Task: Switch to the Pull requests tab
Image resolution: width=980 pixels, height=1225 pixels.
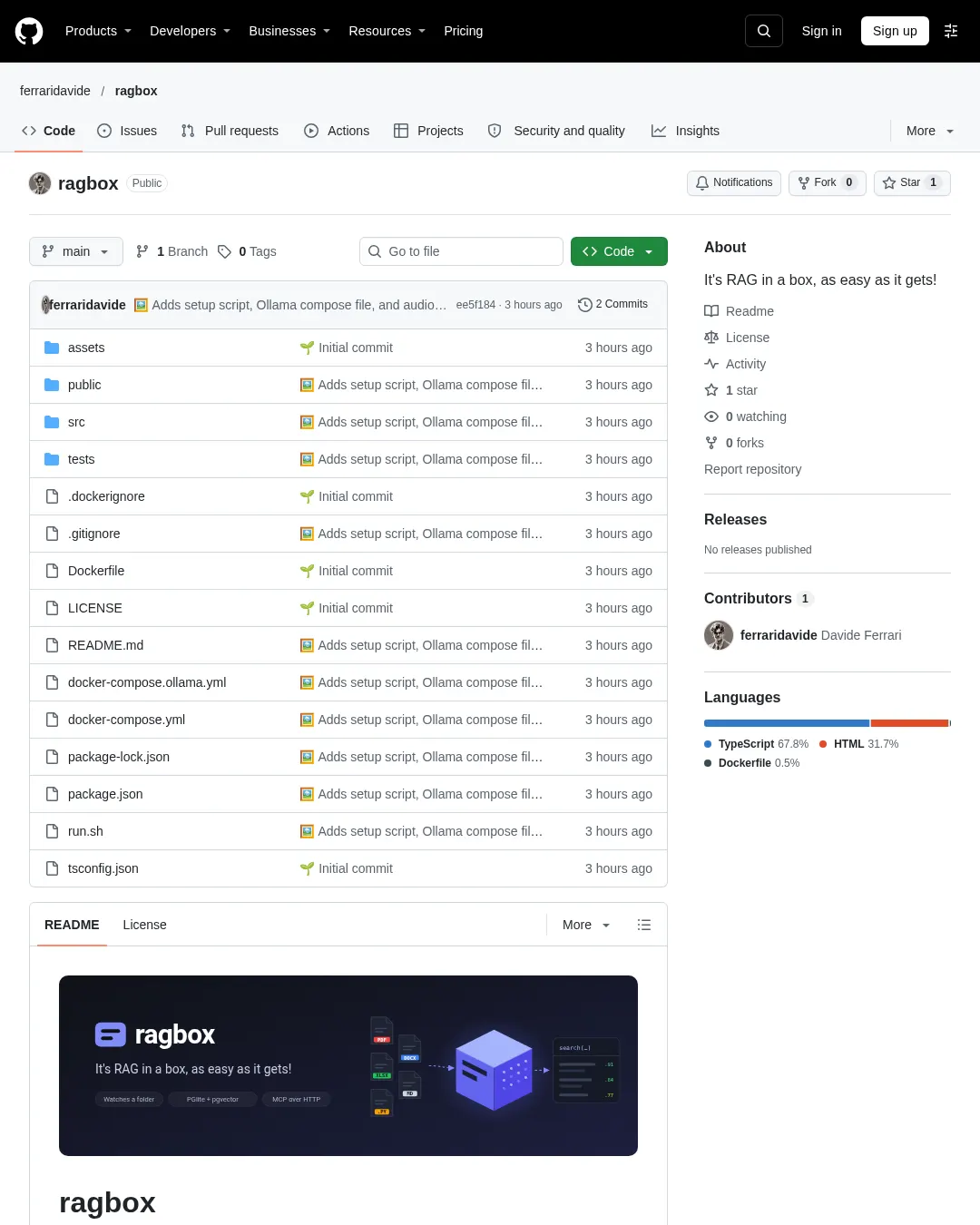Action: [230, 131]
